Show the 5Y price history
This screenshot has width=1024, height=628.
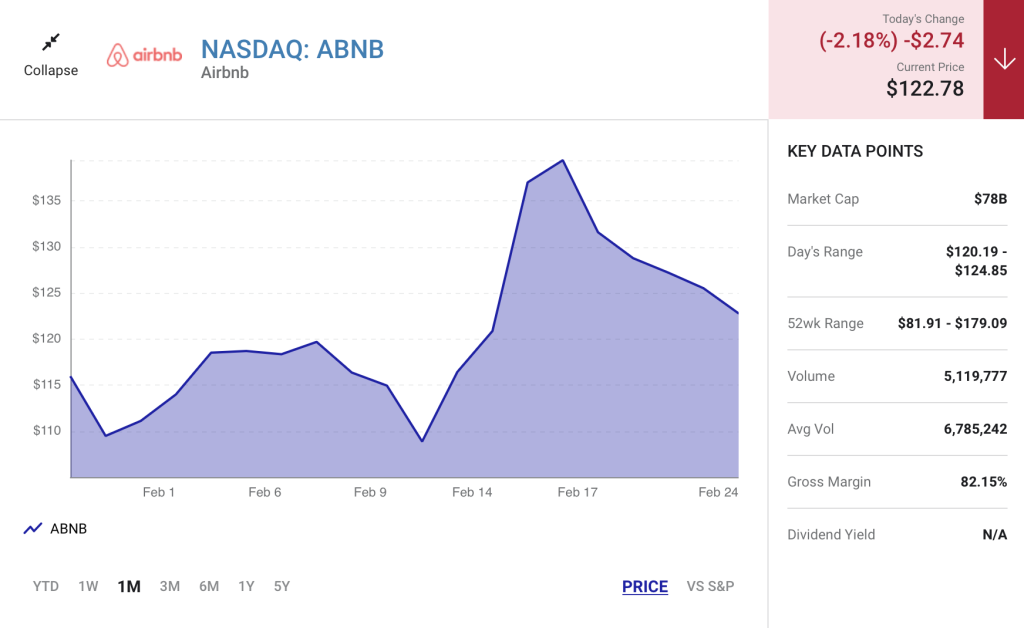[281, 586]
